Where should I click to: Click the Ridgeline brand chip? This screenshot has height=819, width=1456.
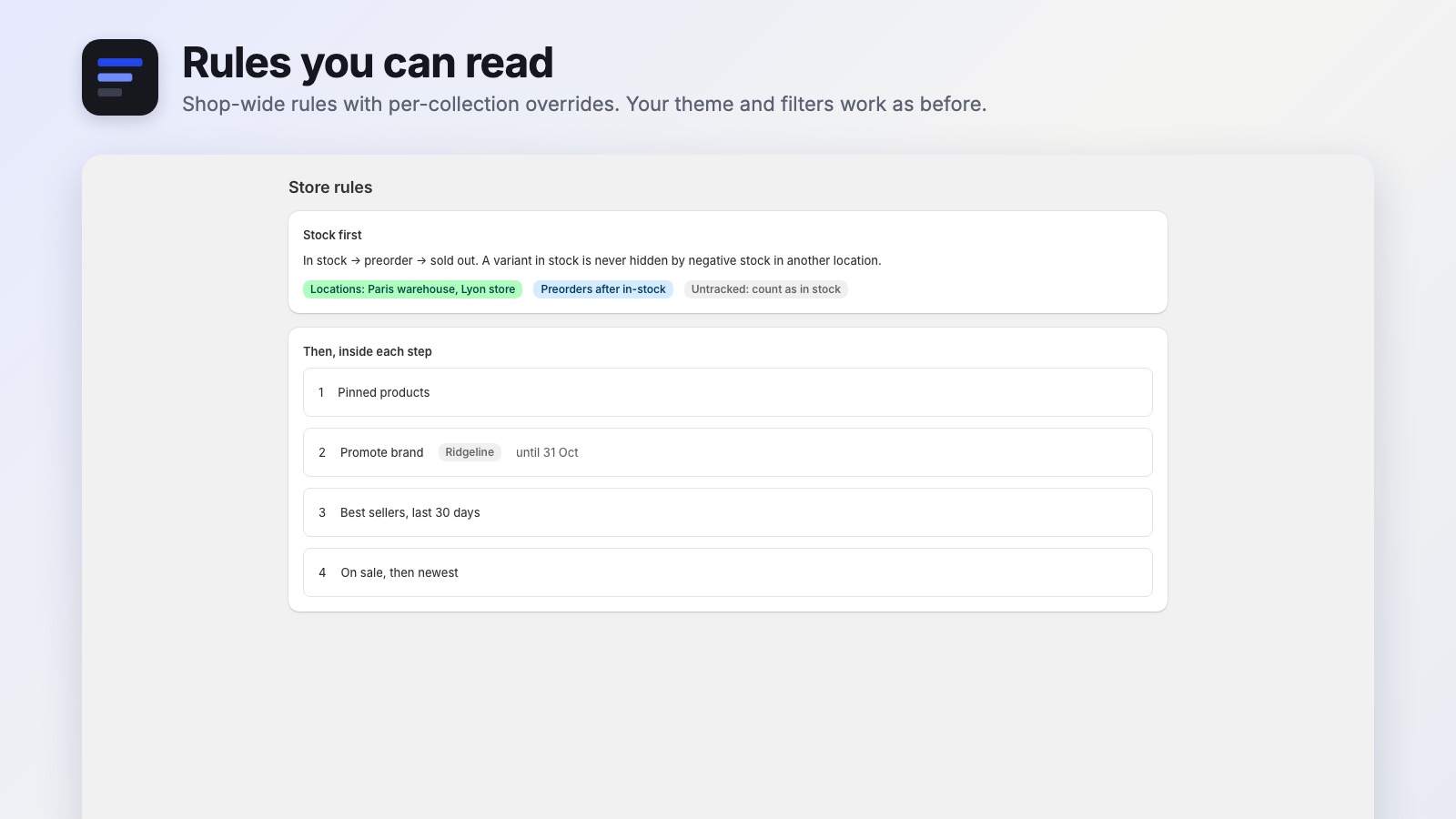point(470,452)
